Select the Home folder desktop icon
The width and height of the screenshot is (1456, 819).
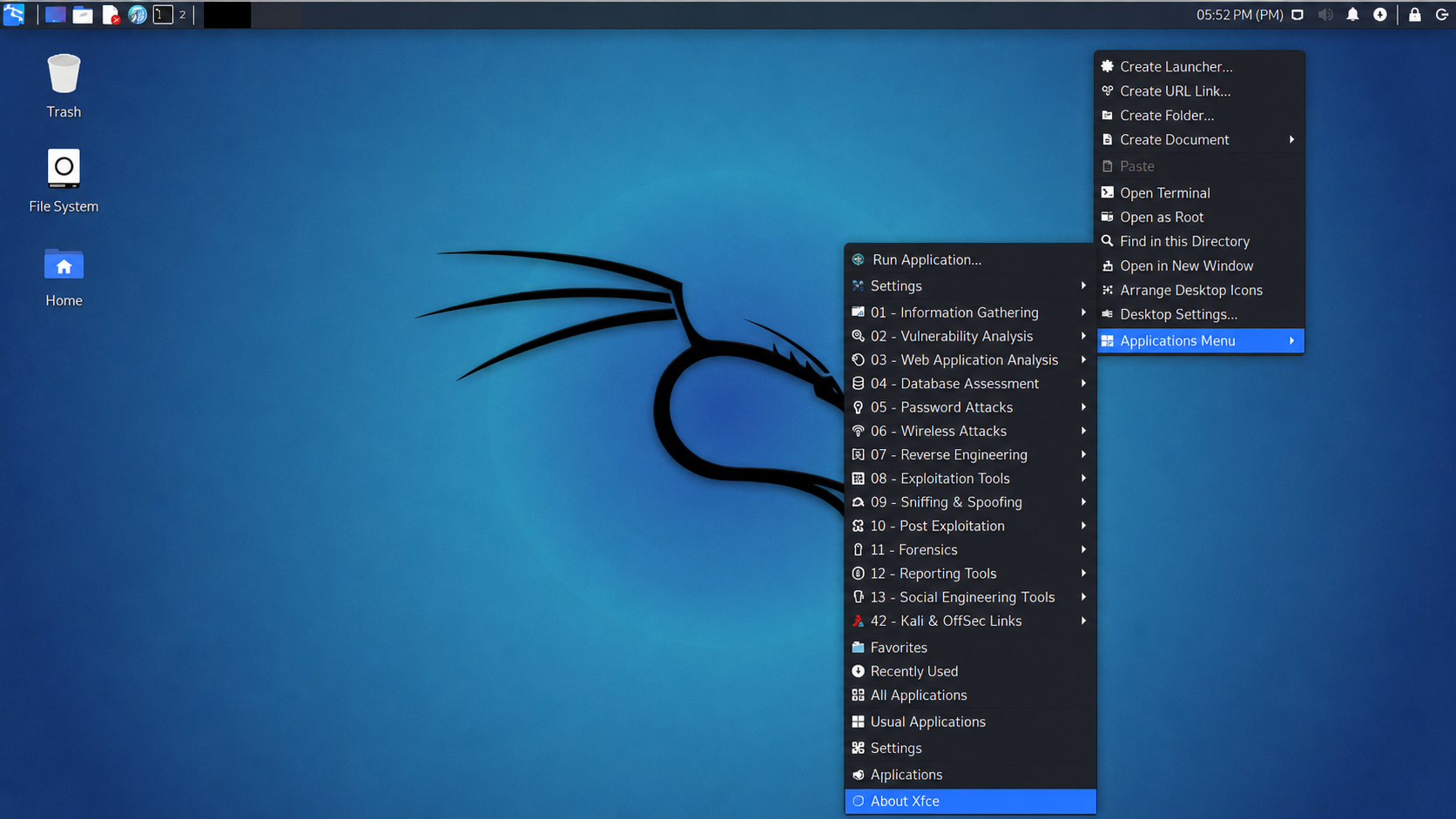[64, 278]
